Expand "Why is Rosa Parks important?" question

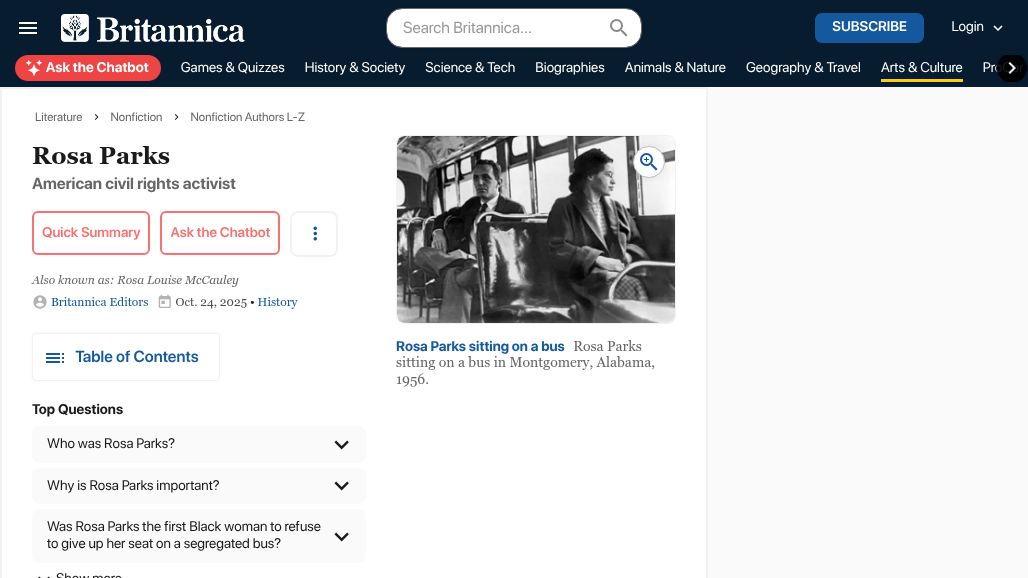click(x=341, y=486)
